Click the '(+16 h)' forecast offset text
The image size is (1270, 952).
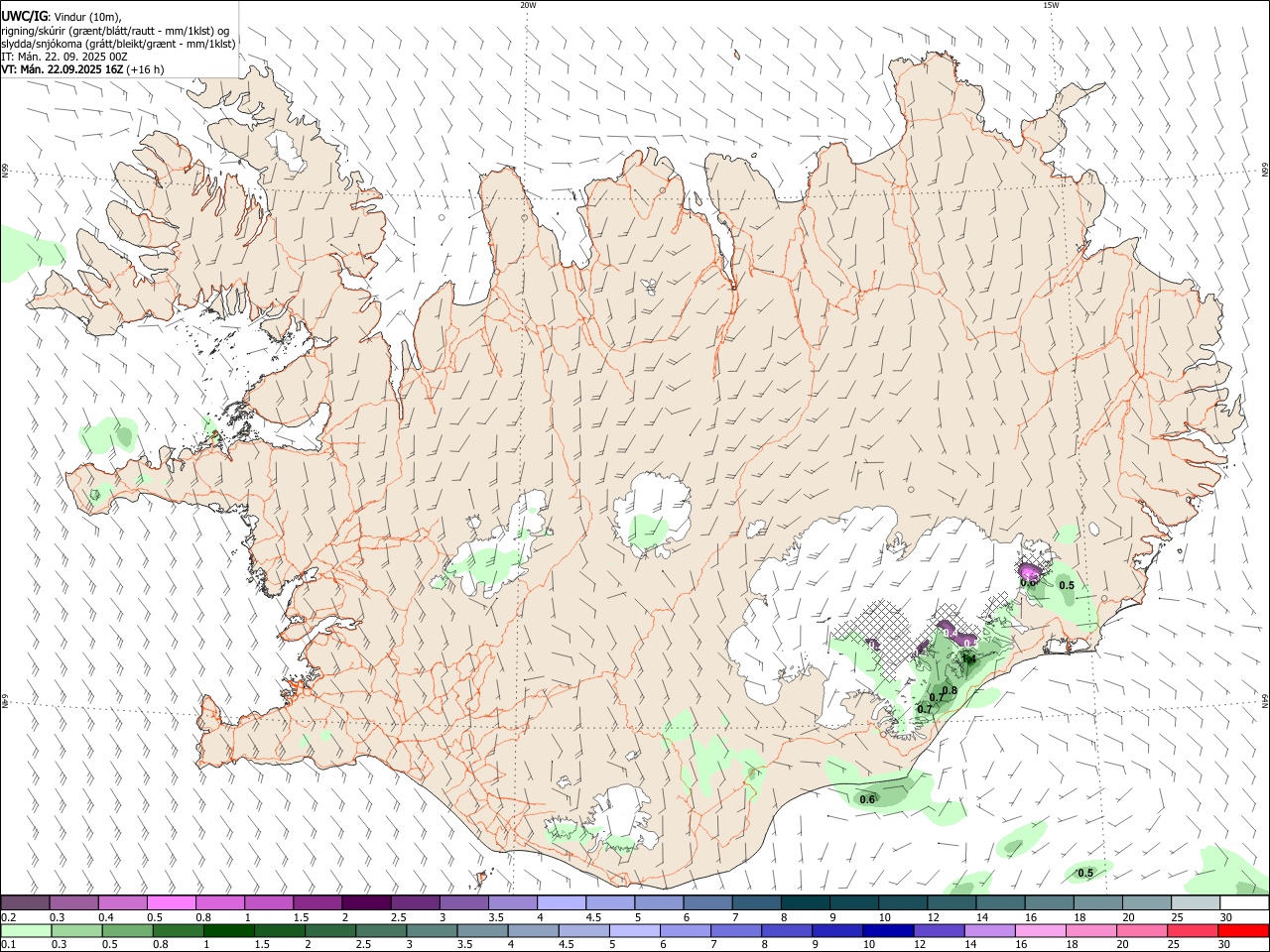[146, 69]
